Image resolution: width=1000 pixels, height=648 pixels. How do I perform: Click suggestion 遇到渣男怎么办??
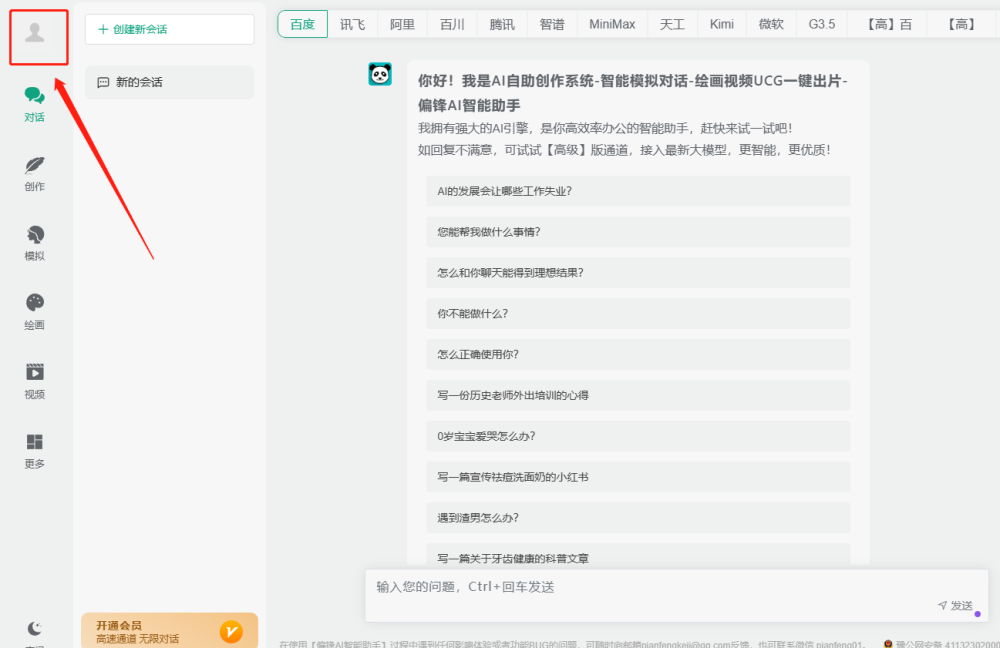[x=638, y=518]
